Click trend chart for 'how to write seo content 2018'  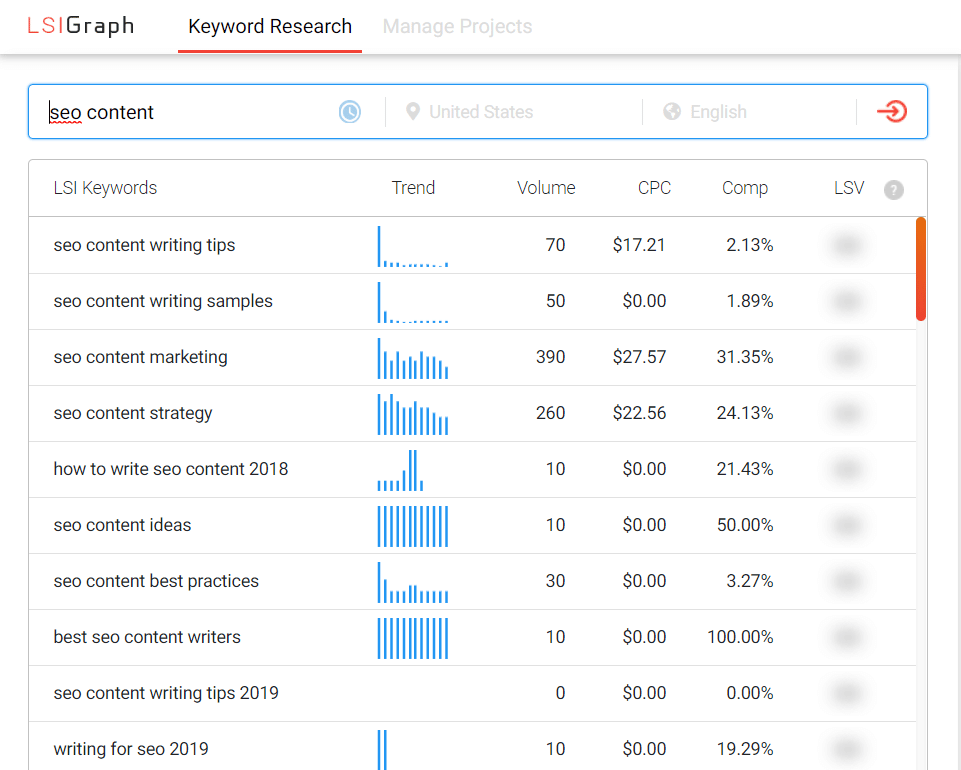400,470
